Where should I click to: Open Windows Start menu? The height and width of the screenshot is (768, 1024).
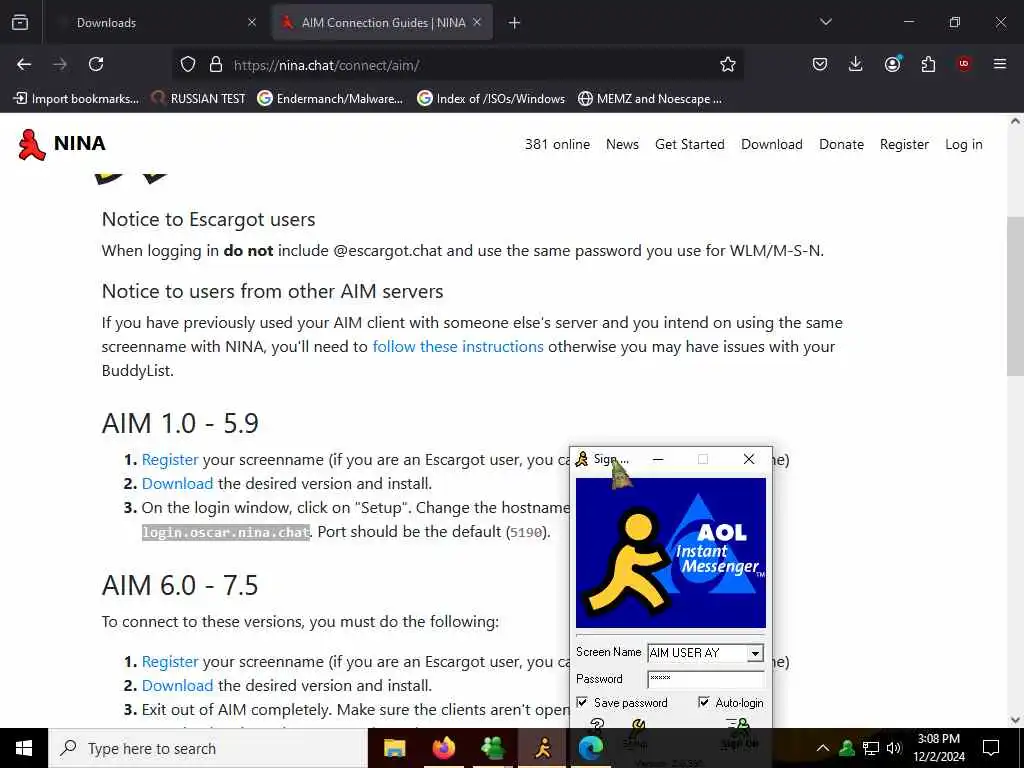24,748
